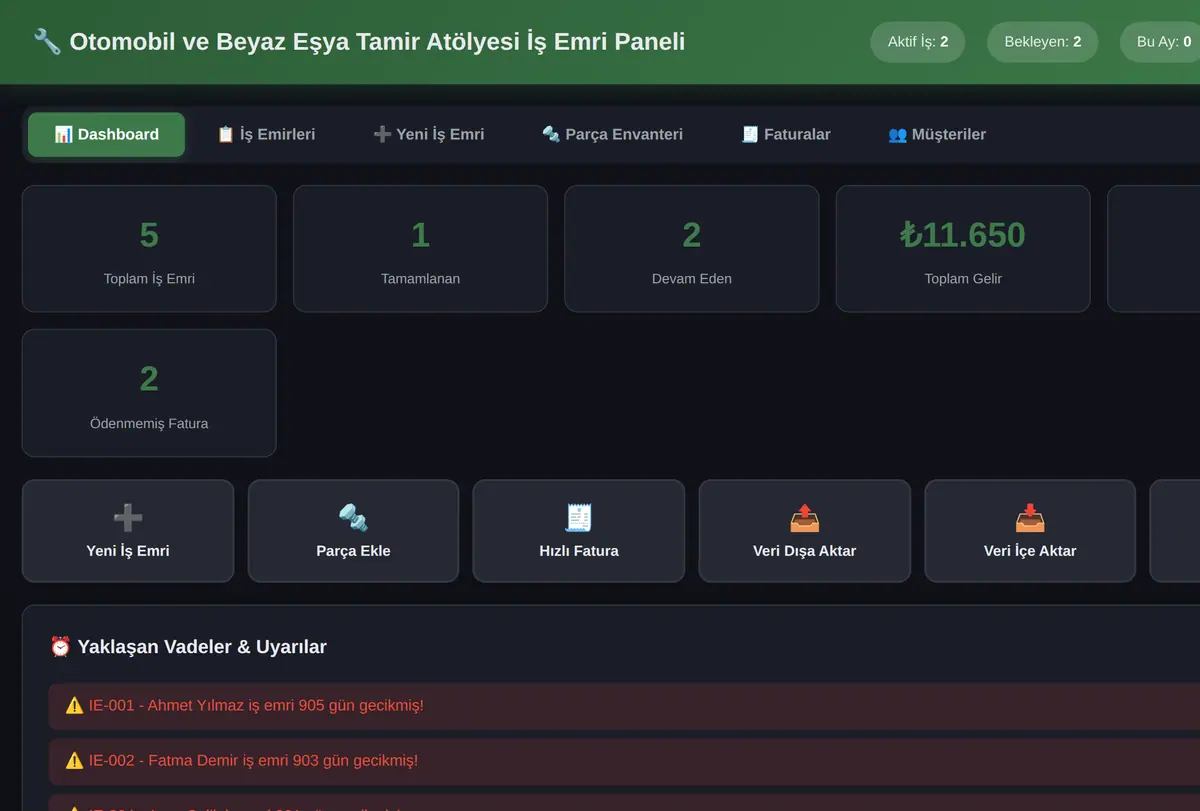Click the warning icon on the IE-002 alert
Viewport: 1200px width, 811px height.
click(x=74, y=761)
